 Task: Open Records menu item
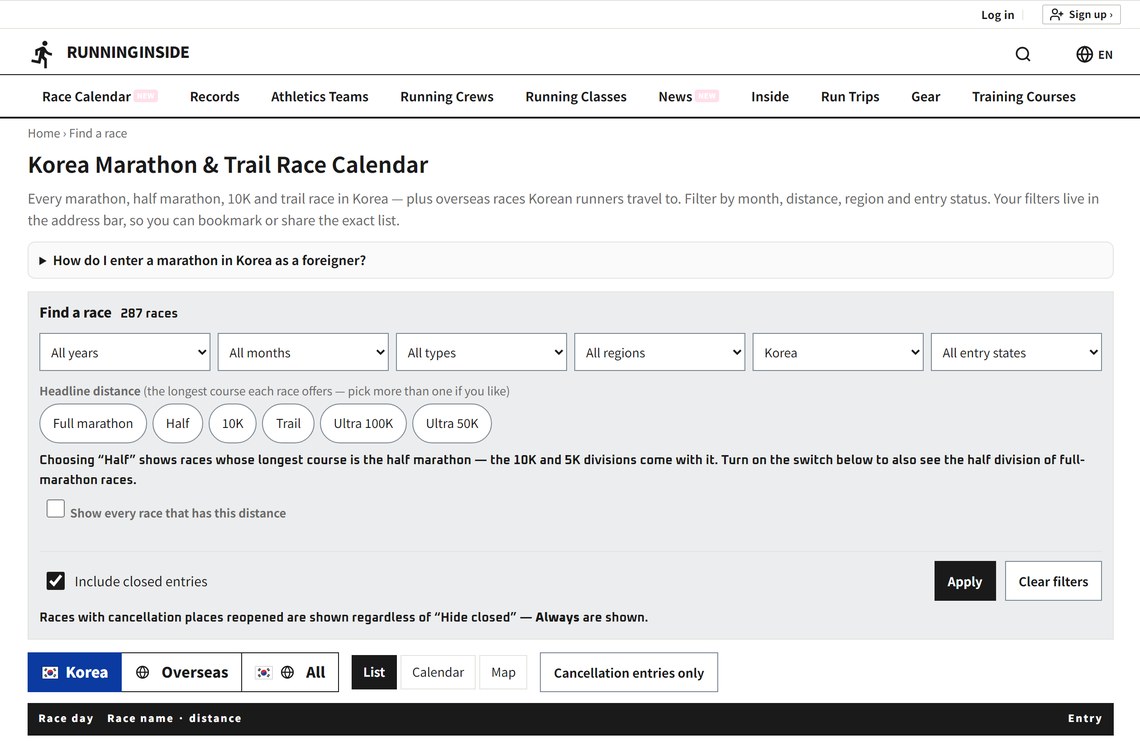pyautogui.click(x=214, y=97)
